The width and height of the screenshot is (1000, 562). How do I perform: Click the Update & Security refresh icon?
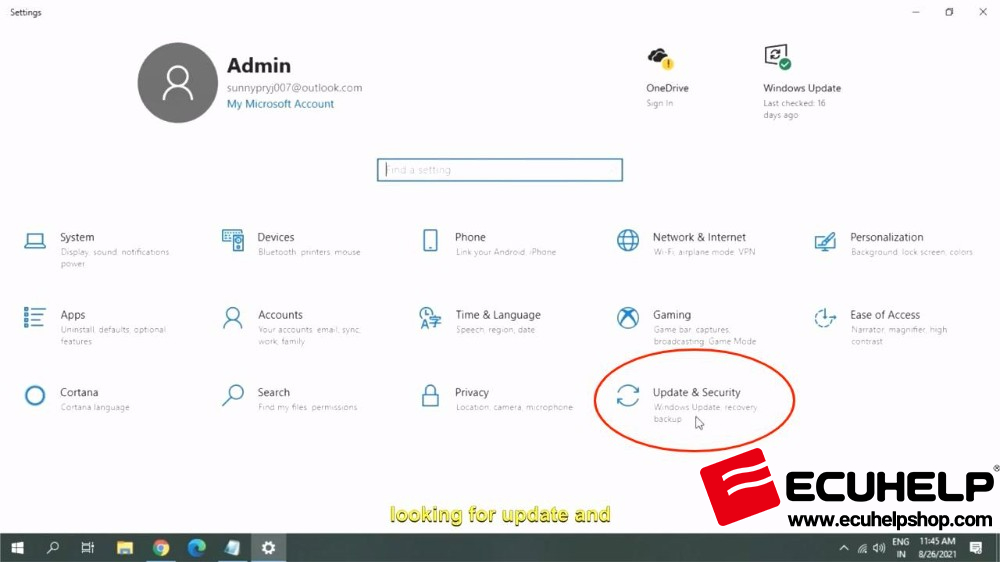628,396
